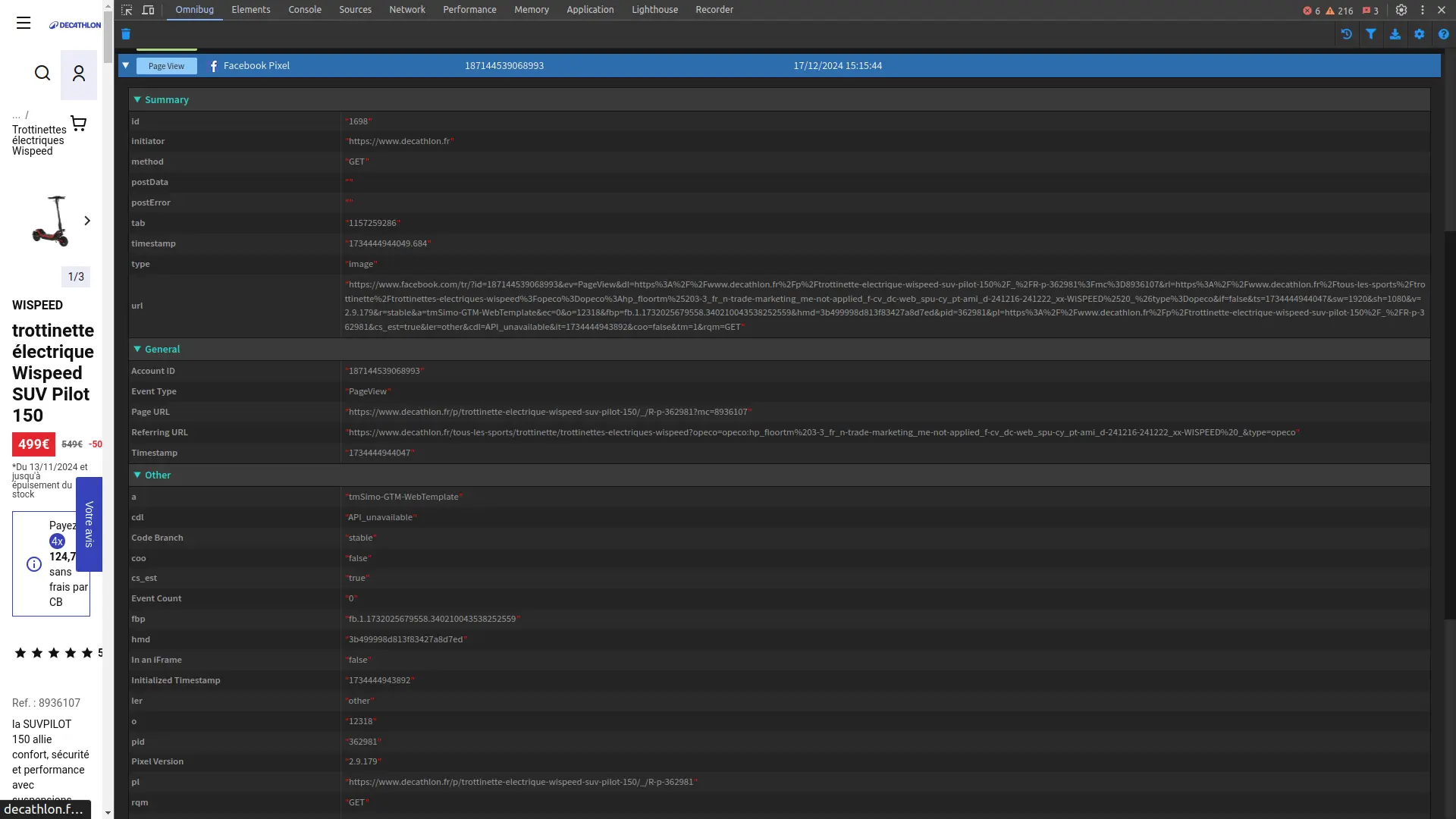Collapse the Summary section

pos(137,100)
